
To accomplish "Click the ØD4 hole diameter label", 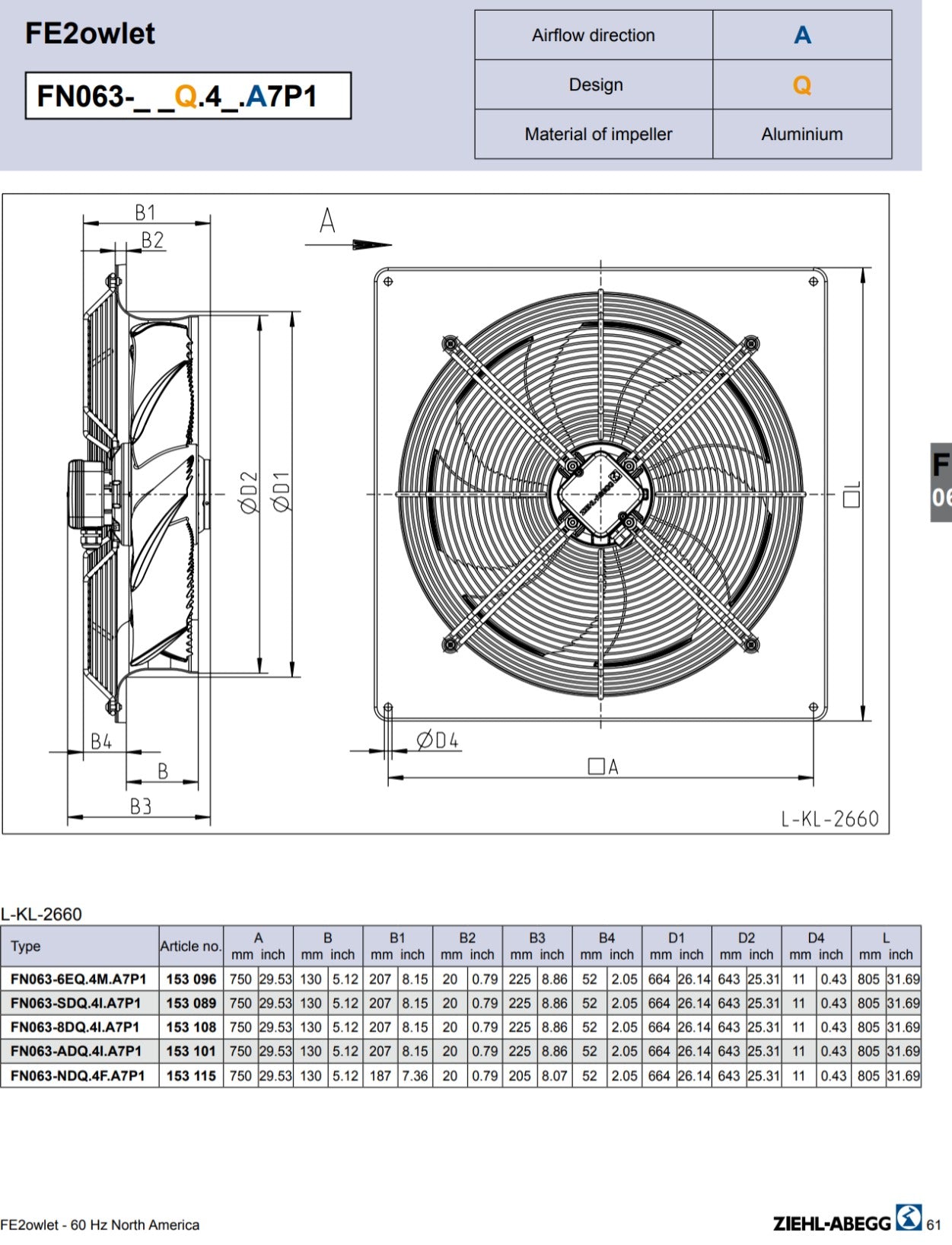I will coord(438,740).
